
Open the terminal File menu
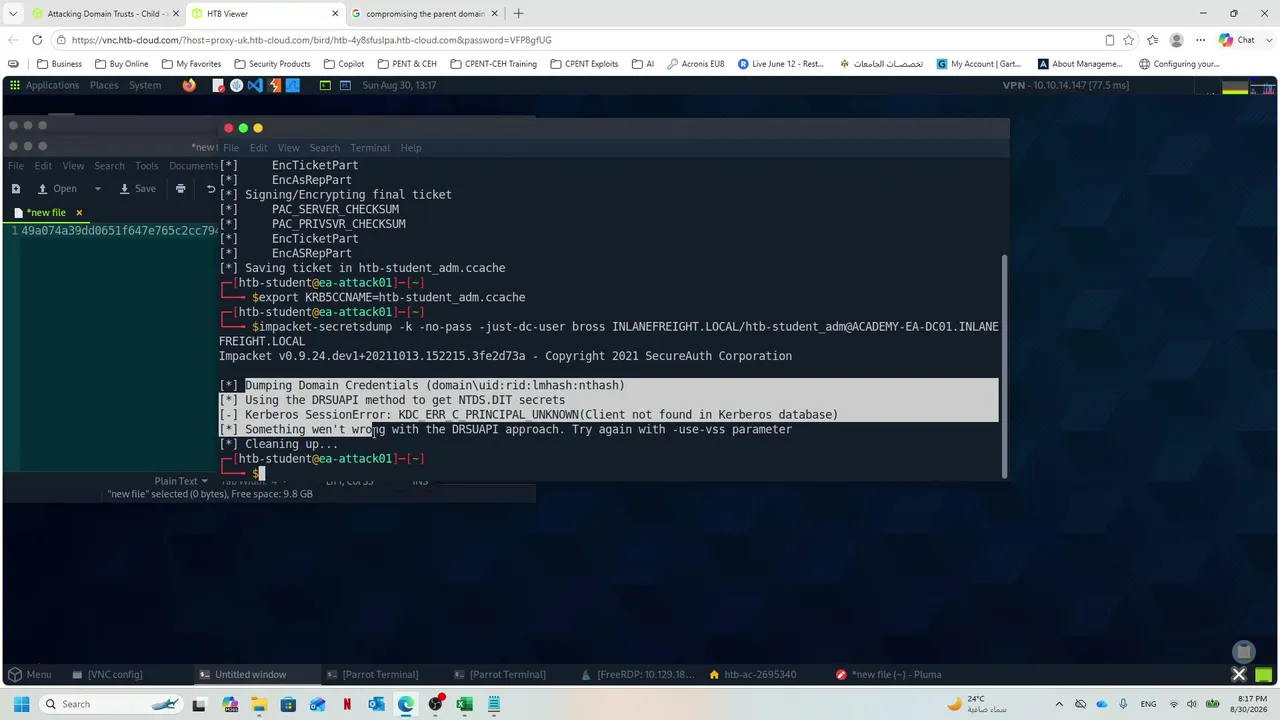click(x=231, y=148)
